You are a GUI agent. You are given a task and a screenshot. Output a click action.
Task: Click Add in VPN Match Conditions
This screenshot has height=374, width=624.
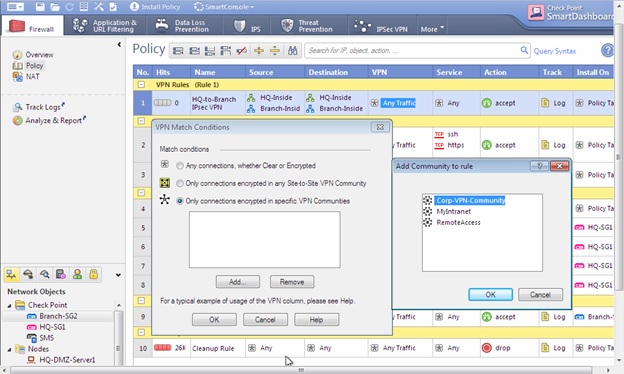pyautogui.click(x=238, y=282)
